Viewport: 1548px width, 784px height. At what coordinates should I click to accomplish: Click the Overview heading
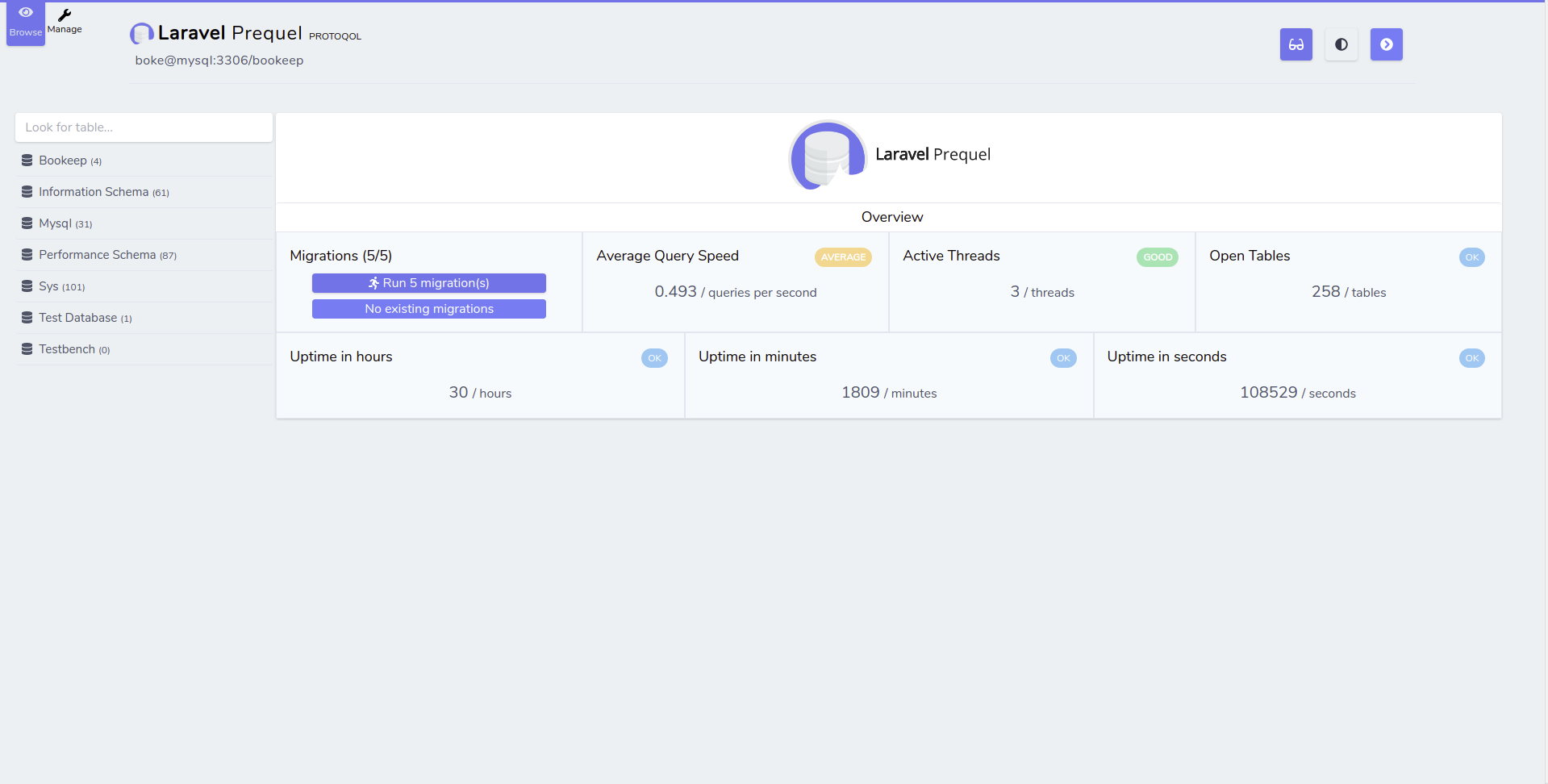click(x=892, y=217)
